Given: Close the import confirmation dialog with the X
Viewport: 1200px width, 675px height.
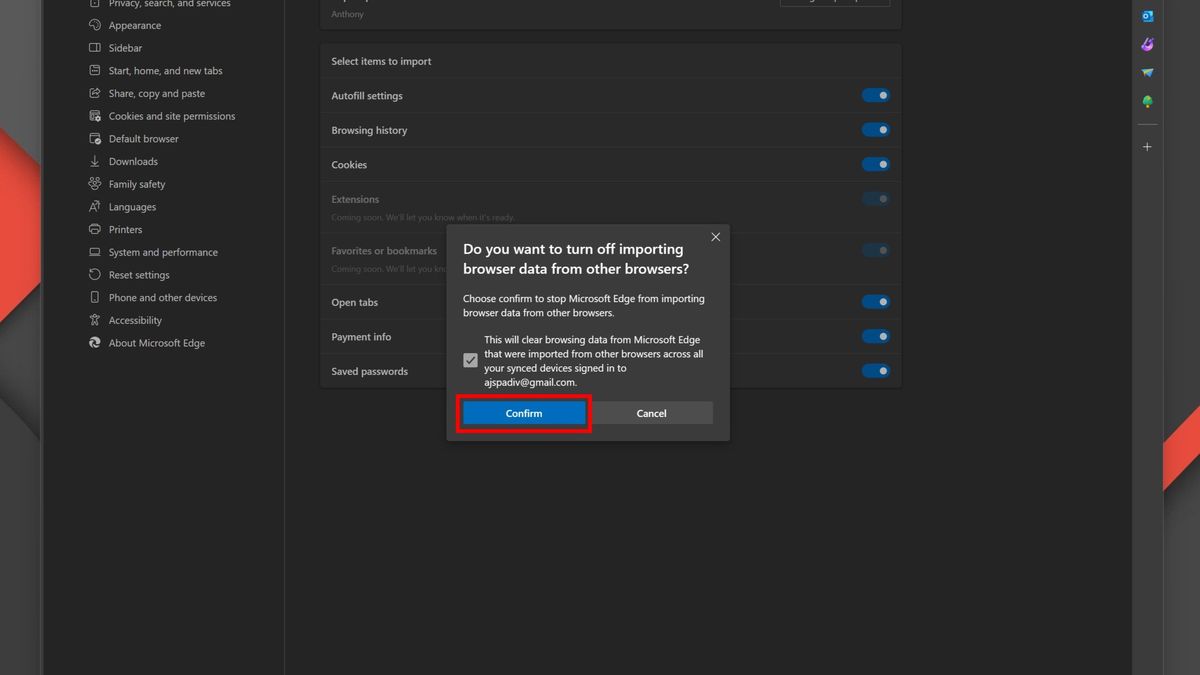Looking at the screenshot, I should (715, 237).
